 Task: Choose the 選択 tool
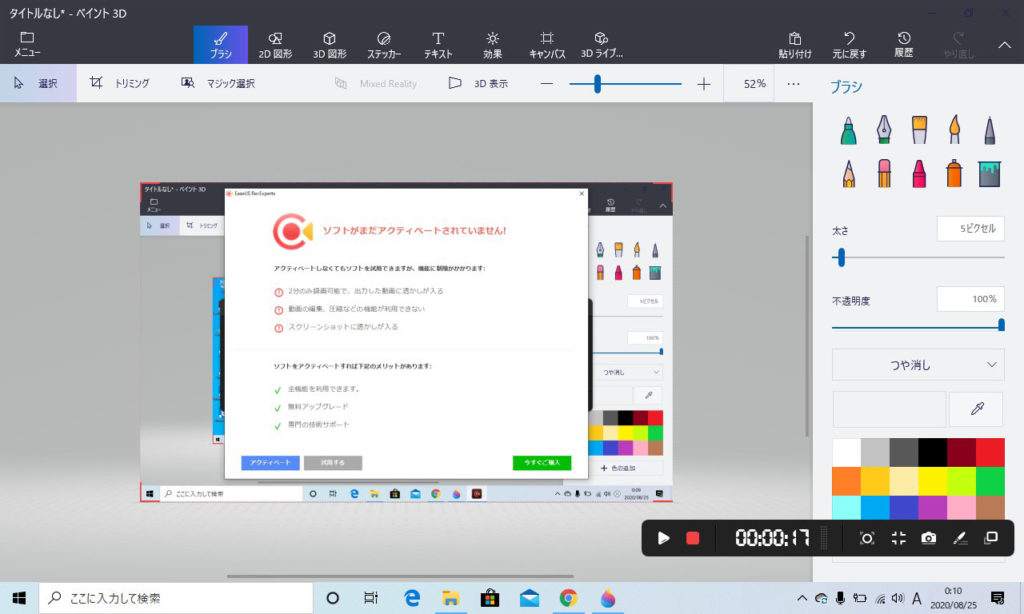click(x=38, y=83)
